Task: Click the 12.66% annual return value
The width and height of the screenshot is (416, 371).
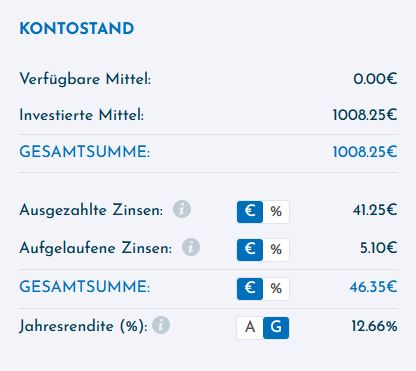Action: pyautogui.click(x=374, y=326)
